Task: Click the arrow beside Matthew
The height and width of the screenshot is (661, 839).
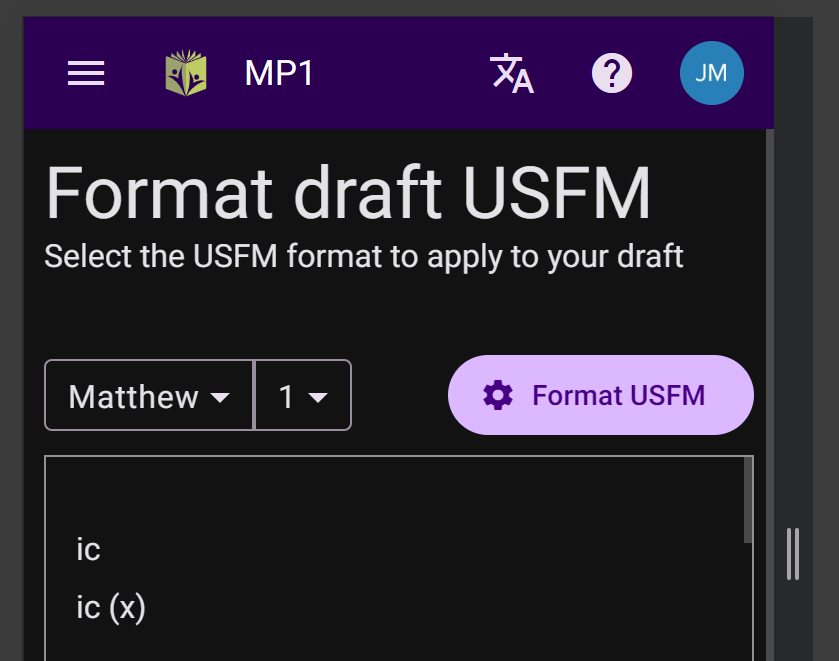Action: [x=220, y=397]
